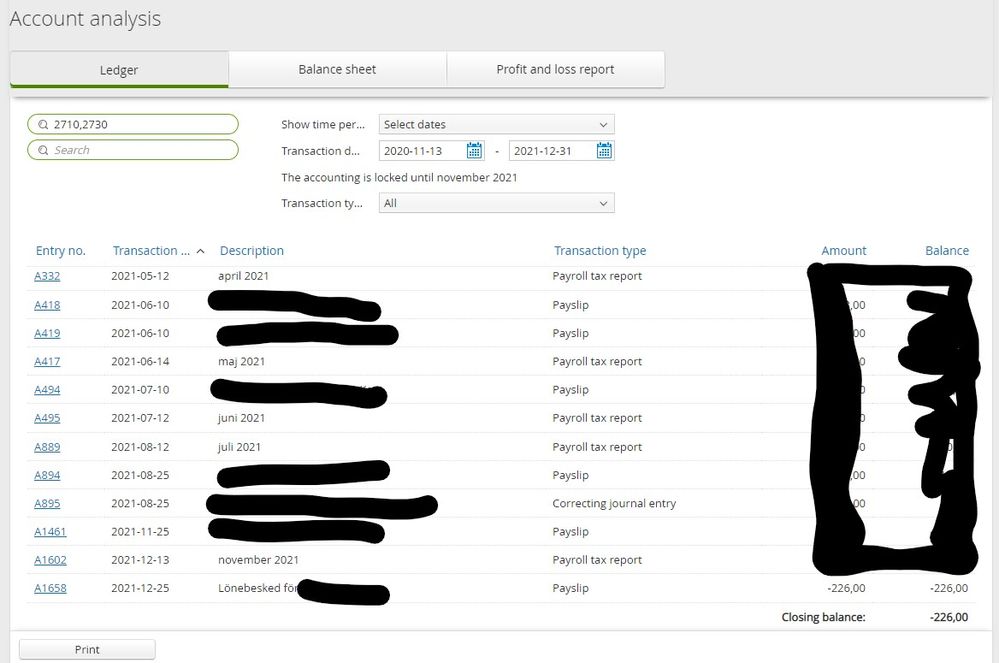Sort by Amount column header

point(843,251)
